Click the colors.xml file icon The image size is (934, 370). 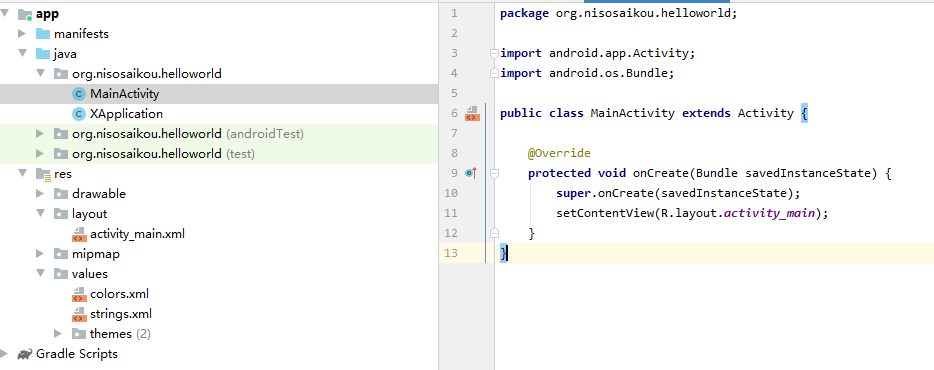tap(79, 294)
